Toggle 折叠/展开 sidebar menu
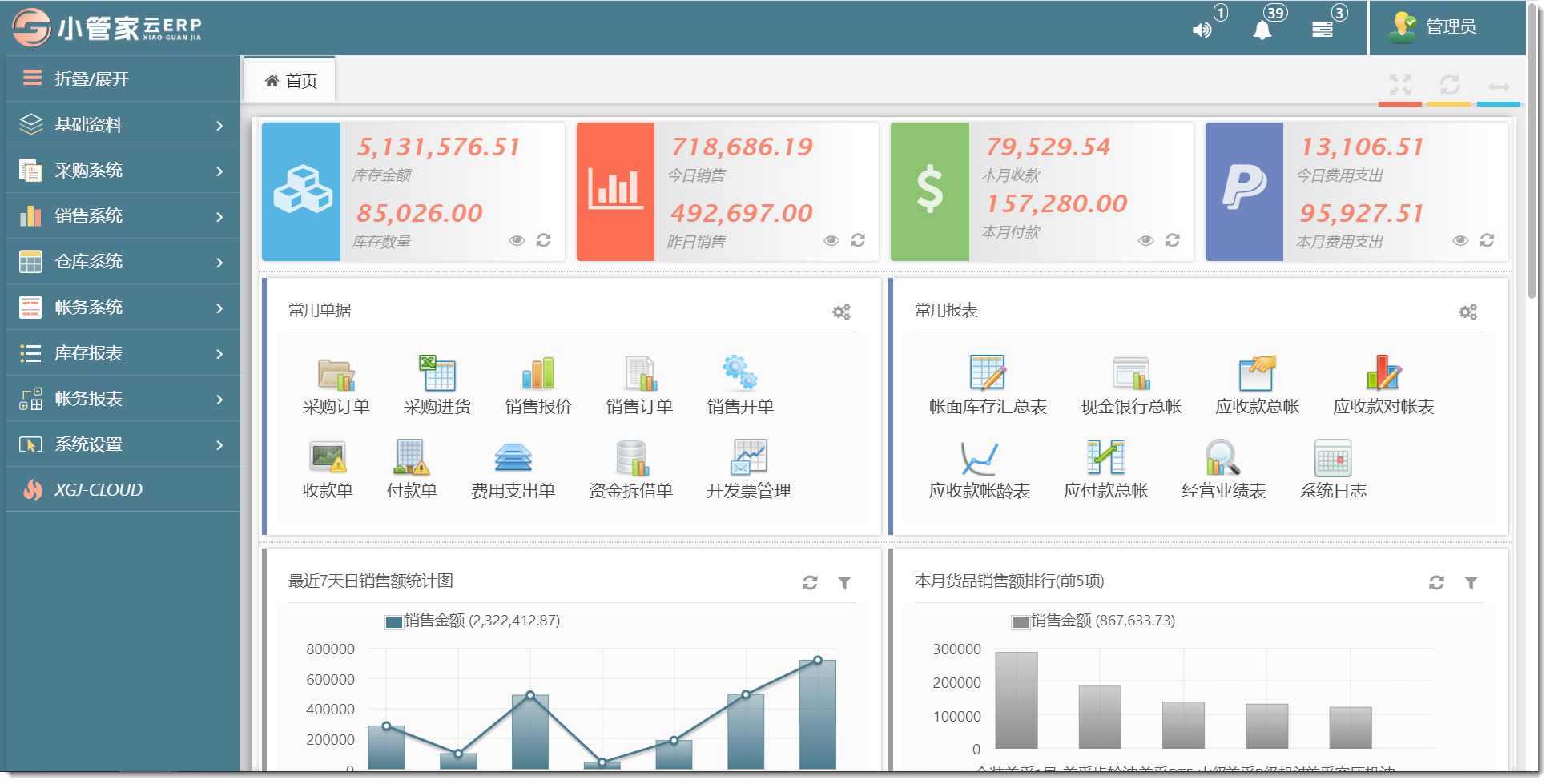 [x=123, y=78]
